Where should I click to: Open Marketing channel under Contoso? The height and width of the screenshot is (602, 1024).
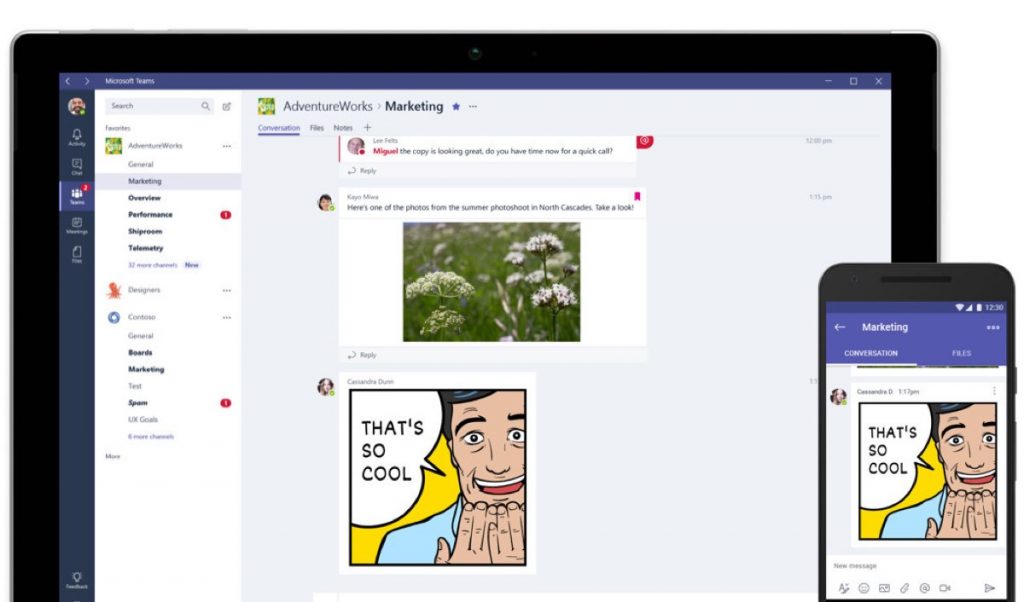146,370
